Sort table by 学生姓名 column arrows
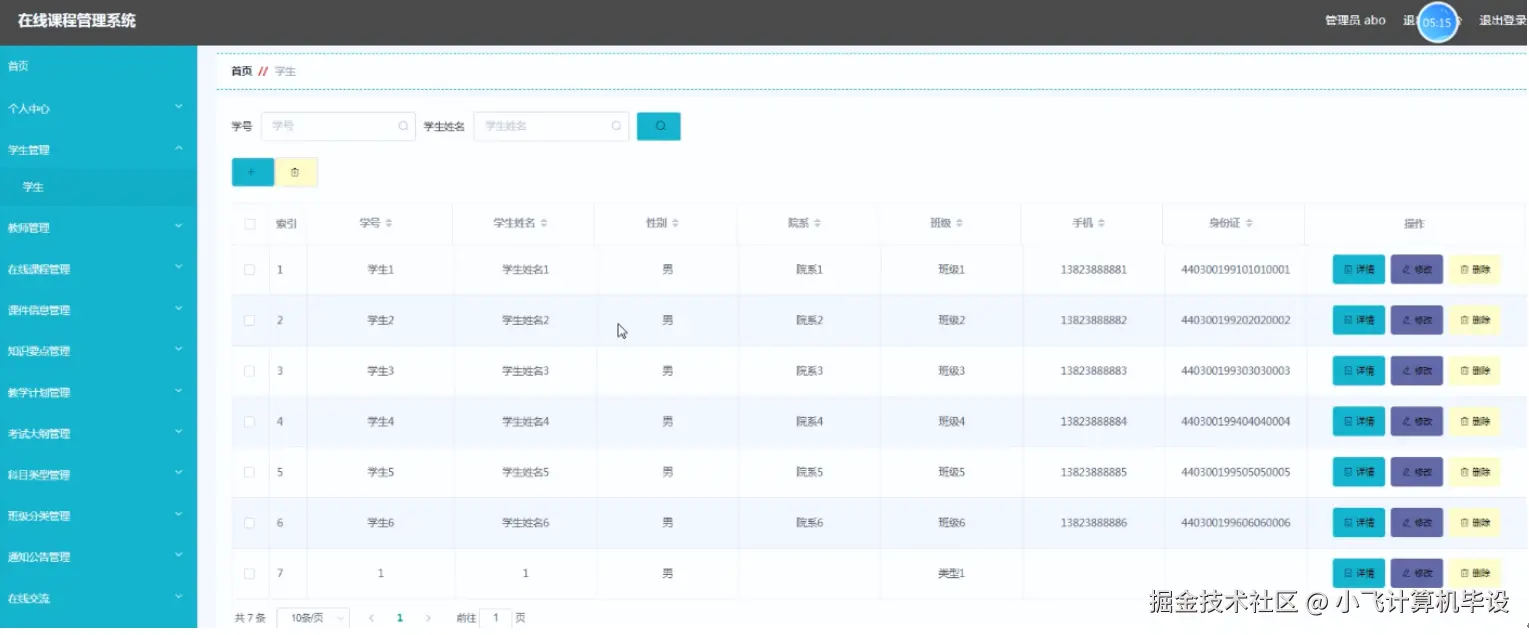The height and width of the screenshot is (635, 1529). pos(544,223)
